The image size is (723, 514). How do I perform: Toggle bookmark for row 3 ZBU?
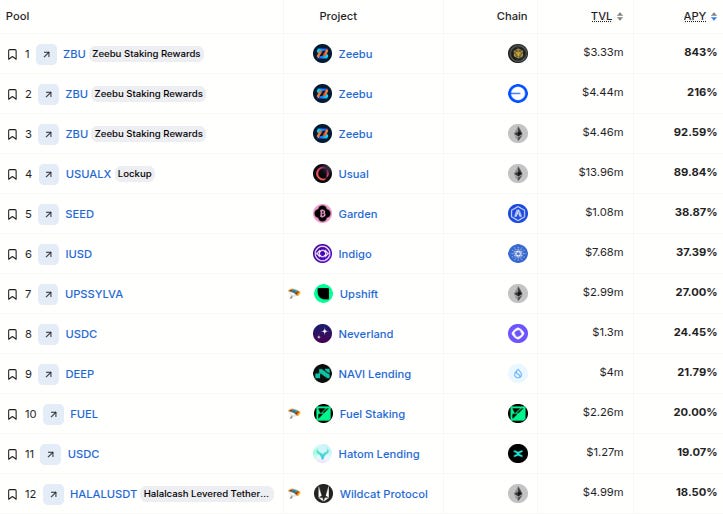(12, 134)
